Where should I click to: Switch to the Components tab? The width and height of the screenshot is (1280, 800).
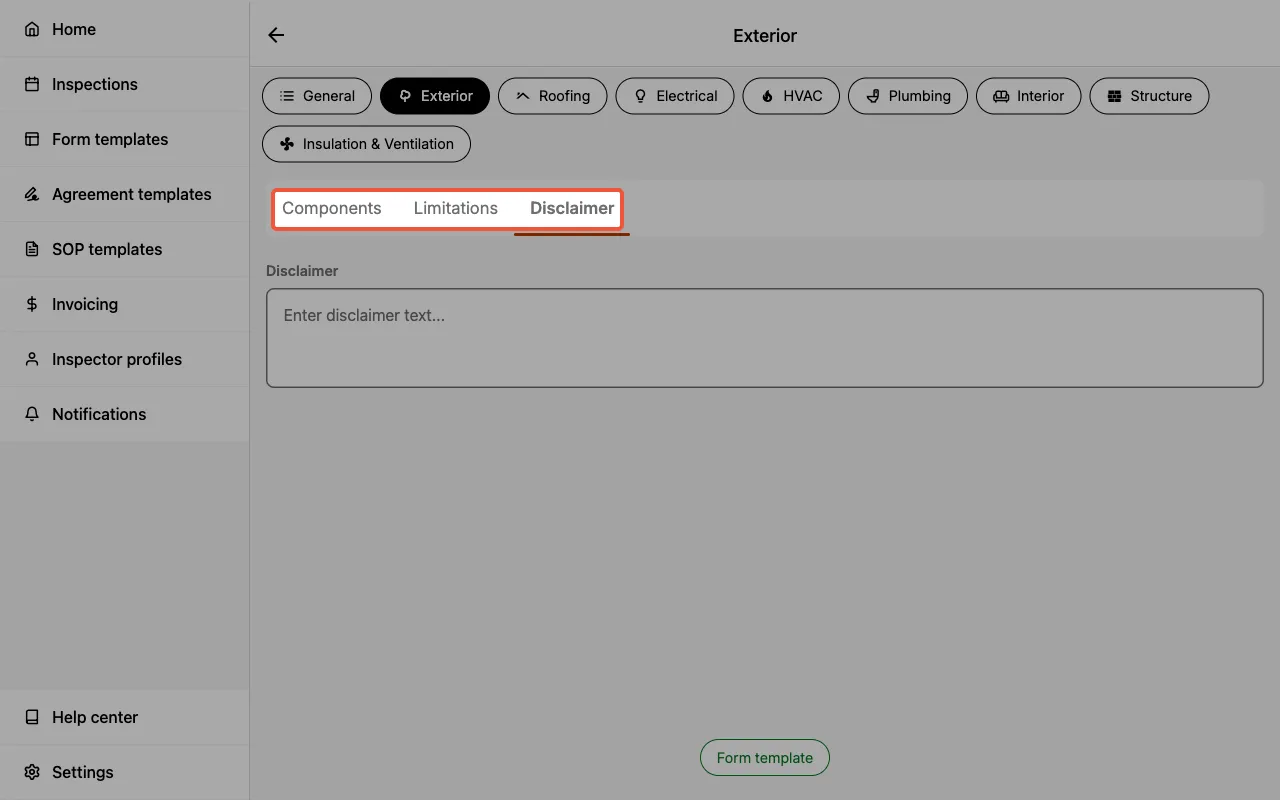332,208
